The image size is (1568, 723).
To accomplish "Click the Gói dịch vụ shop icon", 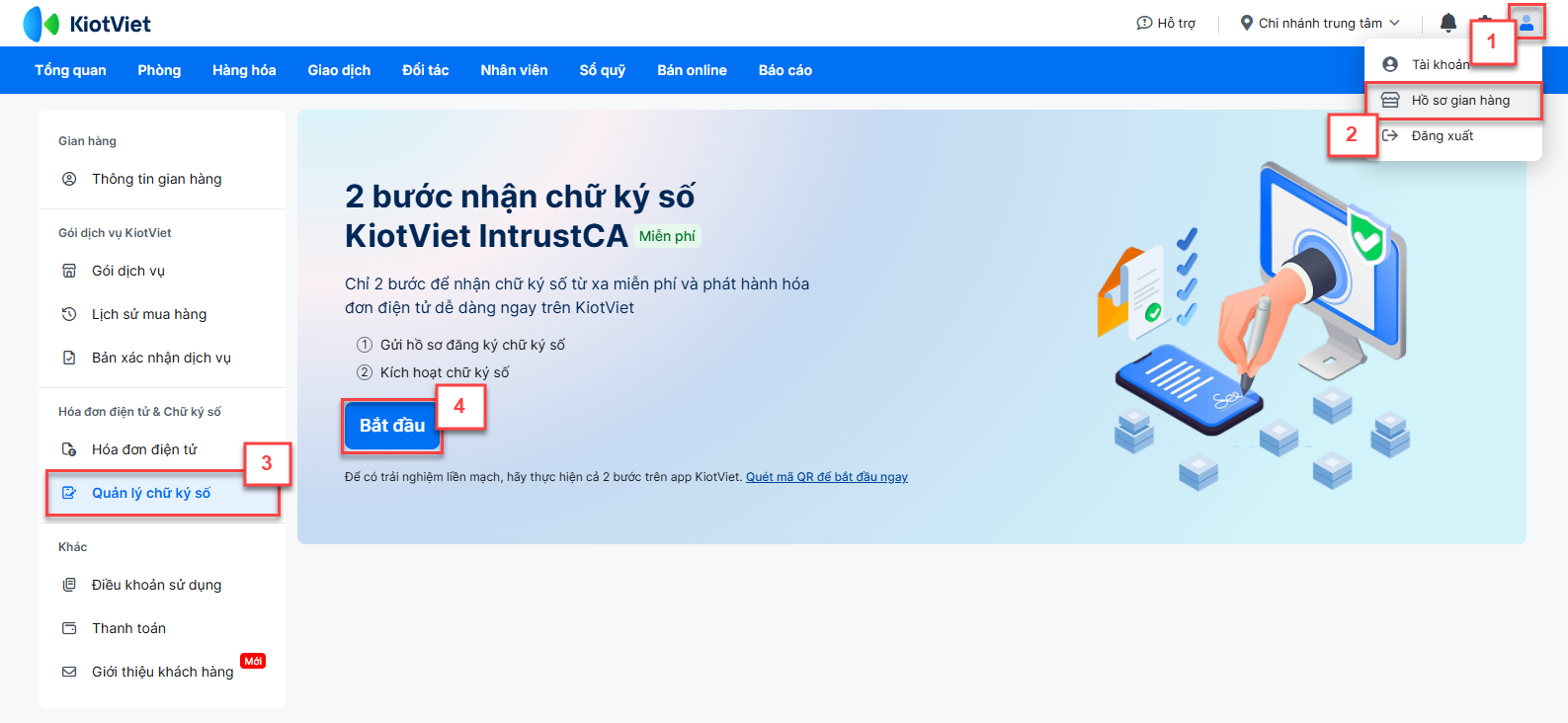I will point(69,271).
